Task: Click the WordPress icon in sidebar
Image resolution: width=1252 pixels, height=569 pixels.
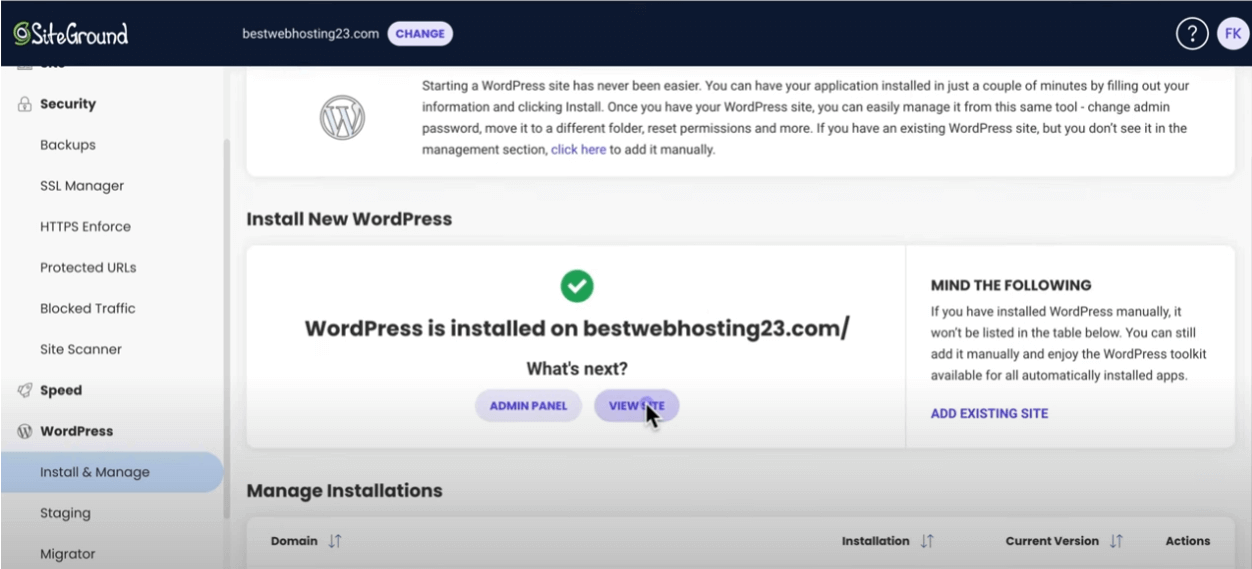Action: [x=24, y=432]
